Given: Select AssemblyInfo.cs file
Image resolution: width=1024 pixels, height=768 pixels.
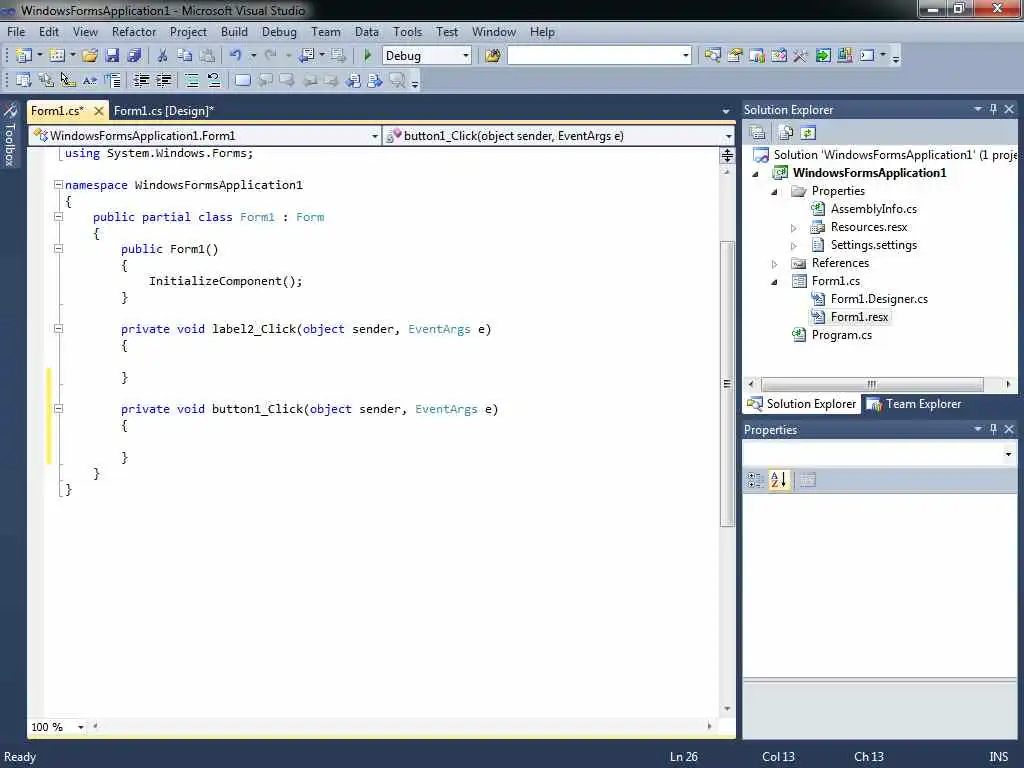Looking at the screenshot, I should tap(874, 209).
